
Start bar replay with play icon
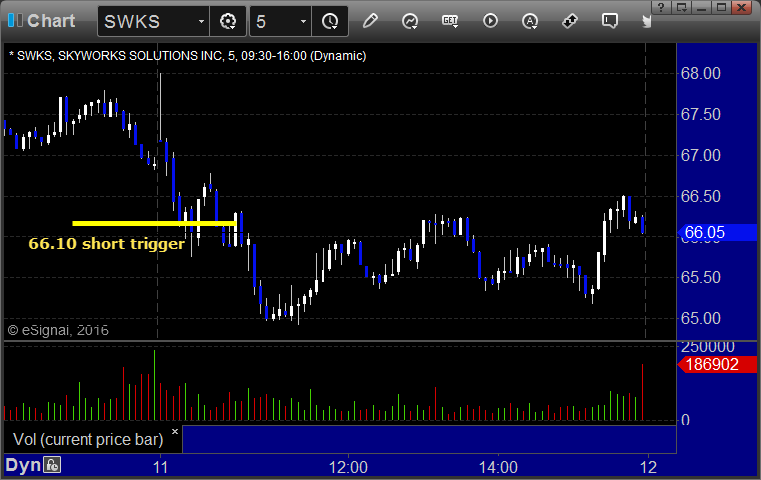(x=490, y=21)
